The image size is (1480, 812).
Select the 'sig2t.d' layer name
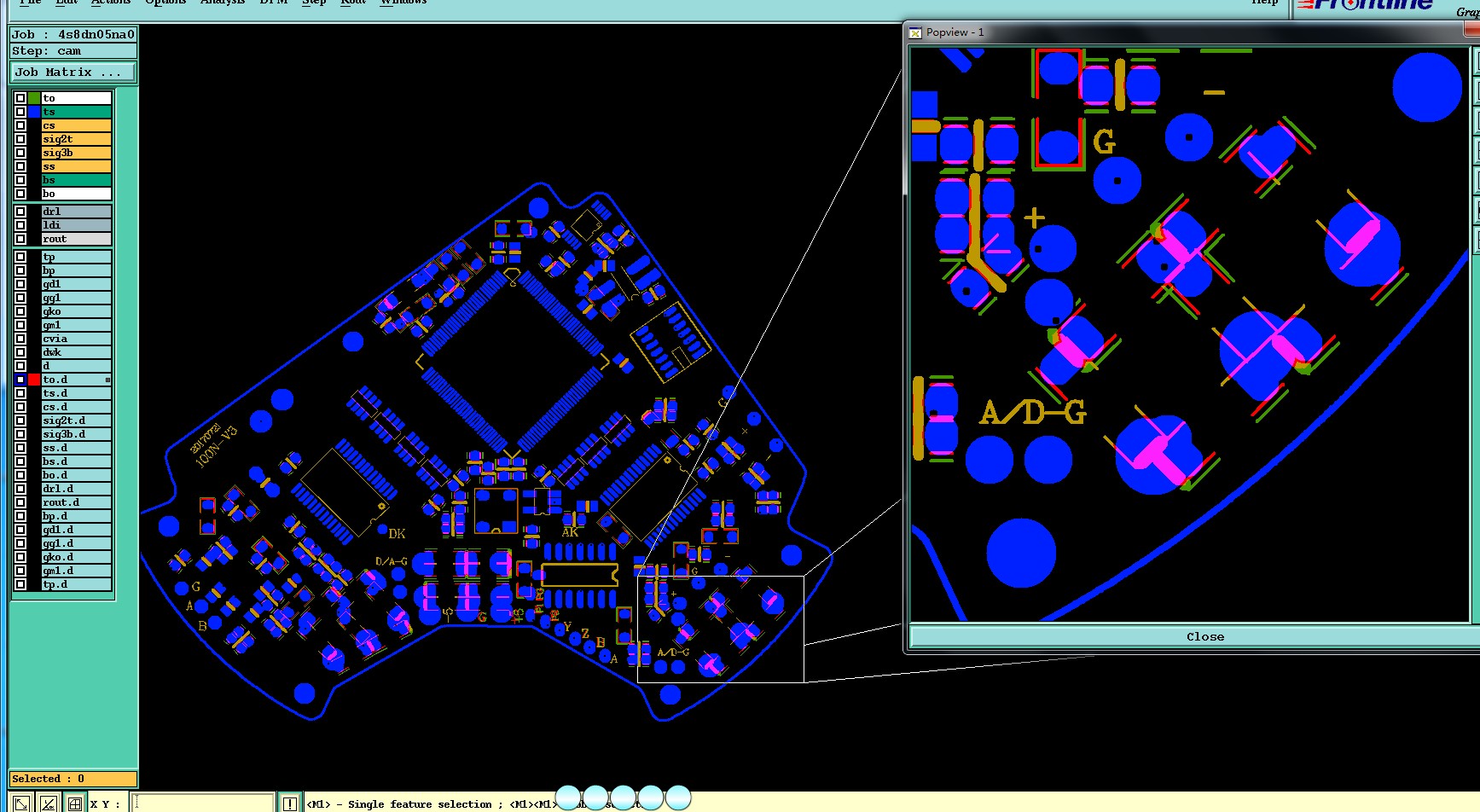[x=76, y=420]
